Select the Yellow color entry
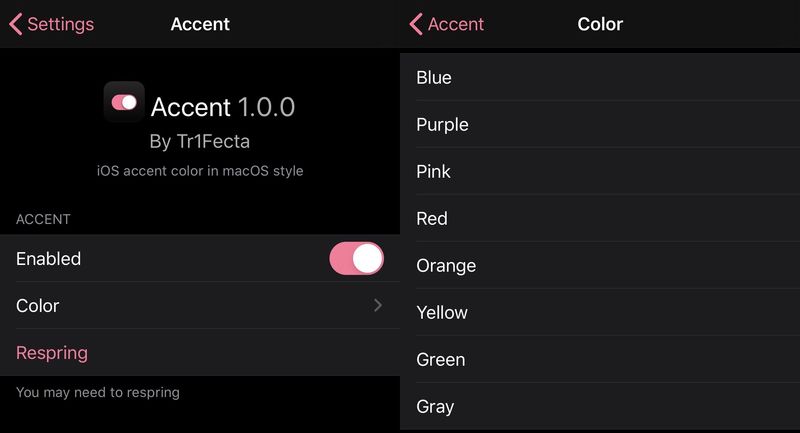 600,312
